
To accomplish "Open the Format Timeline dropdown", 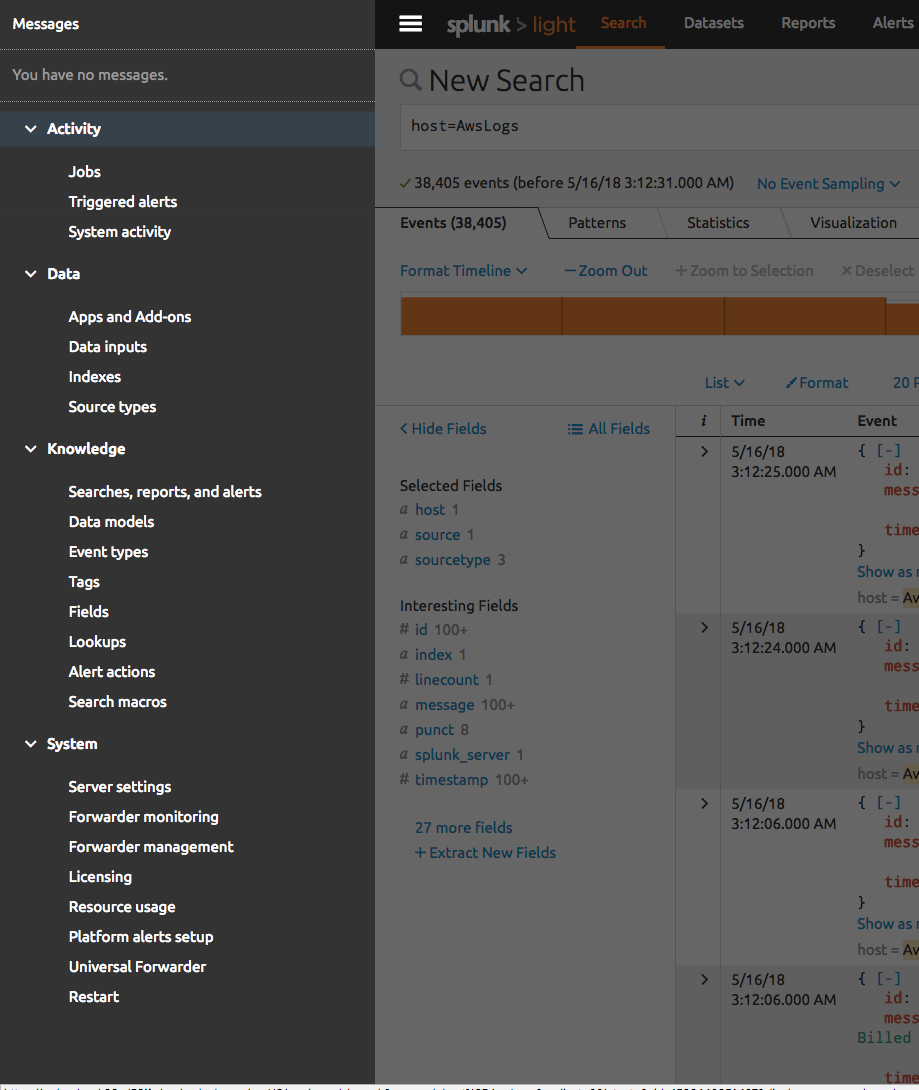I will 464,270.
